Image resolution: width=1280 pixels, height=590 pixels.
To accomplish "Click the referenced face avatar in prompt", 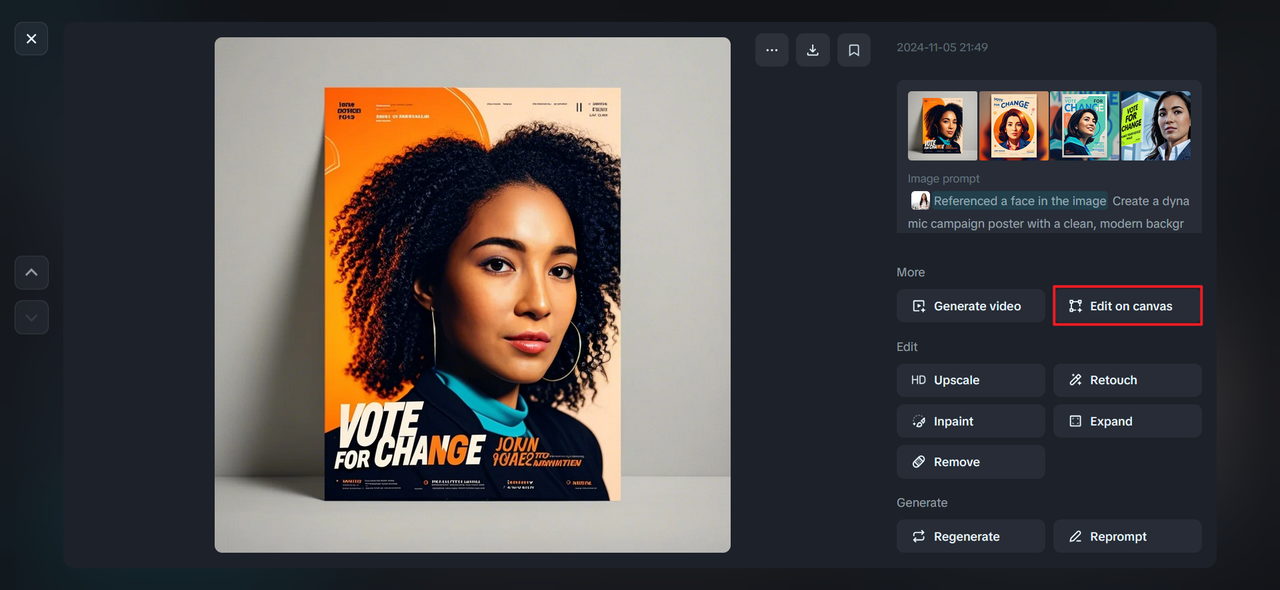I will [x=920, y=201].
